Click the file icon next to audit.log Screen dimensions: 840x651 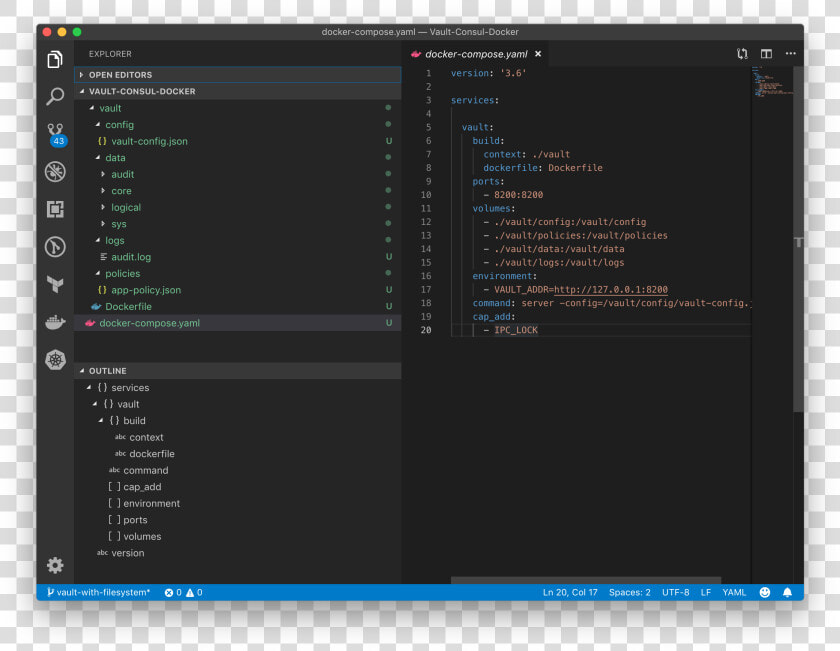tap(103, 257)
